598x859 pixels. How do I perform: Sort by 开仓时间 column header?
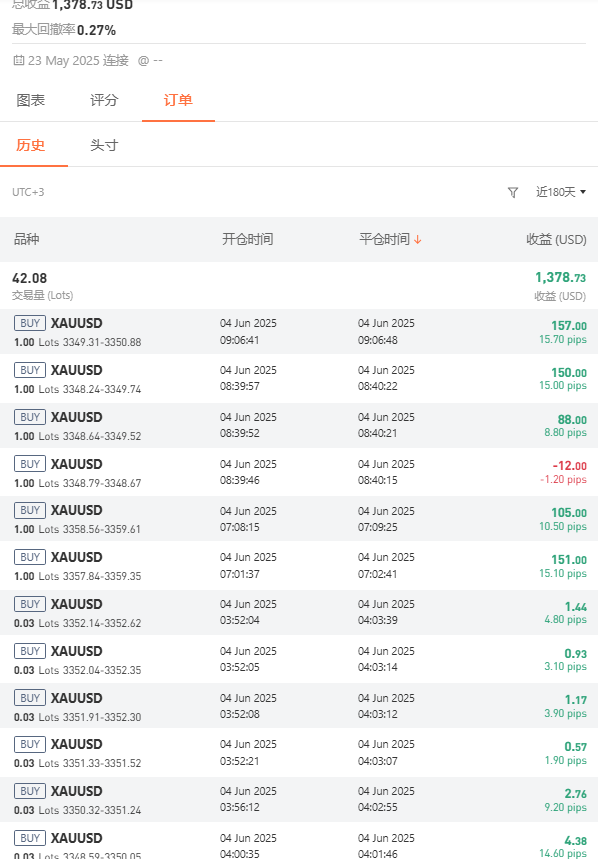click(x=248, y=239)
